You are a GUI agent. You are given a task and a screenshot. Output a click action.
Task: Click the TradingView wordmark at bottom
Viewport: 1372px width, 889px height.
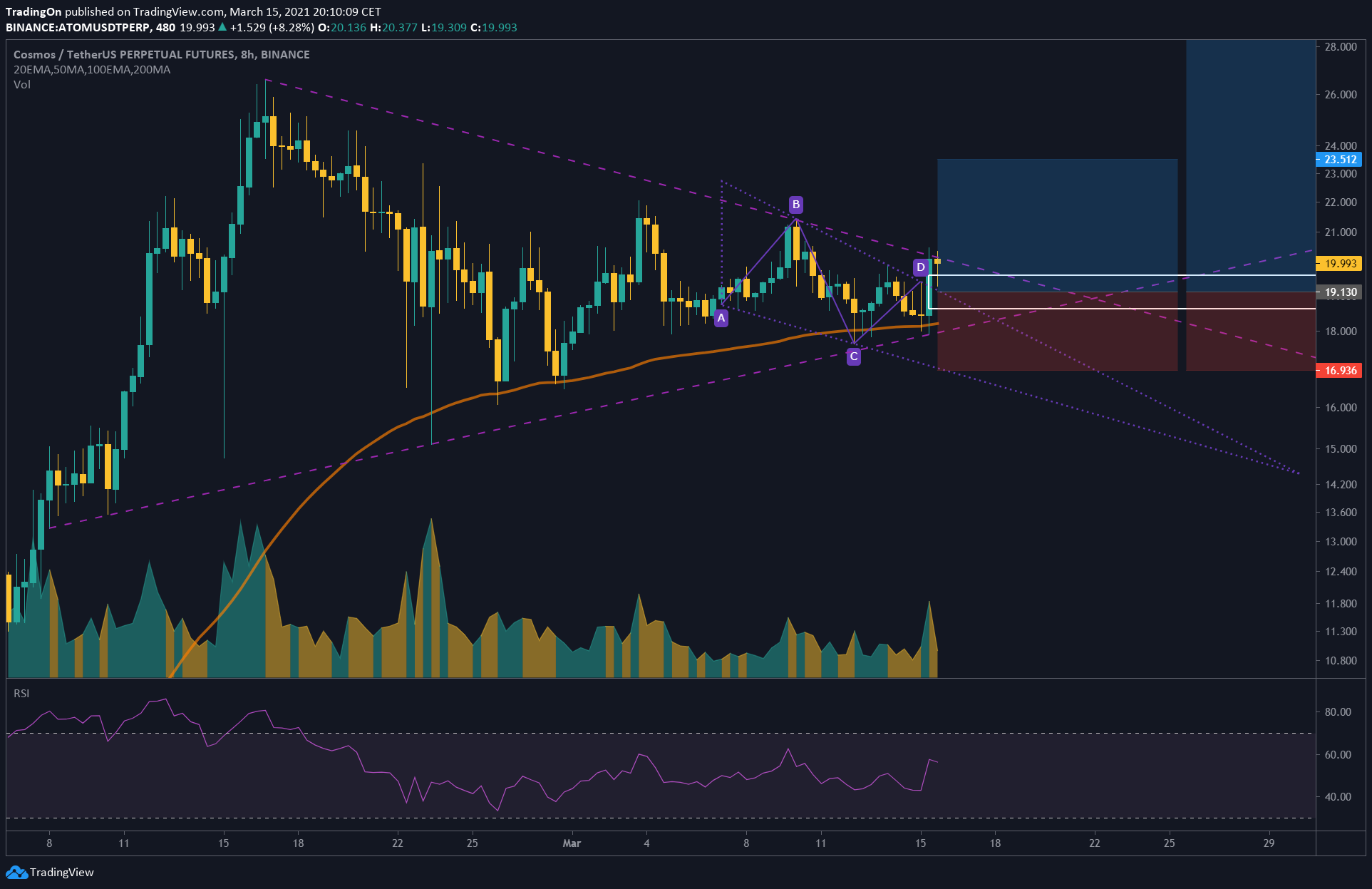(x=62, y=872)
